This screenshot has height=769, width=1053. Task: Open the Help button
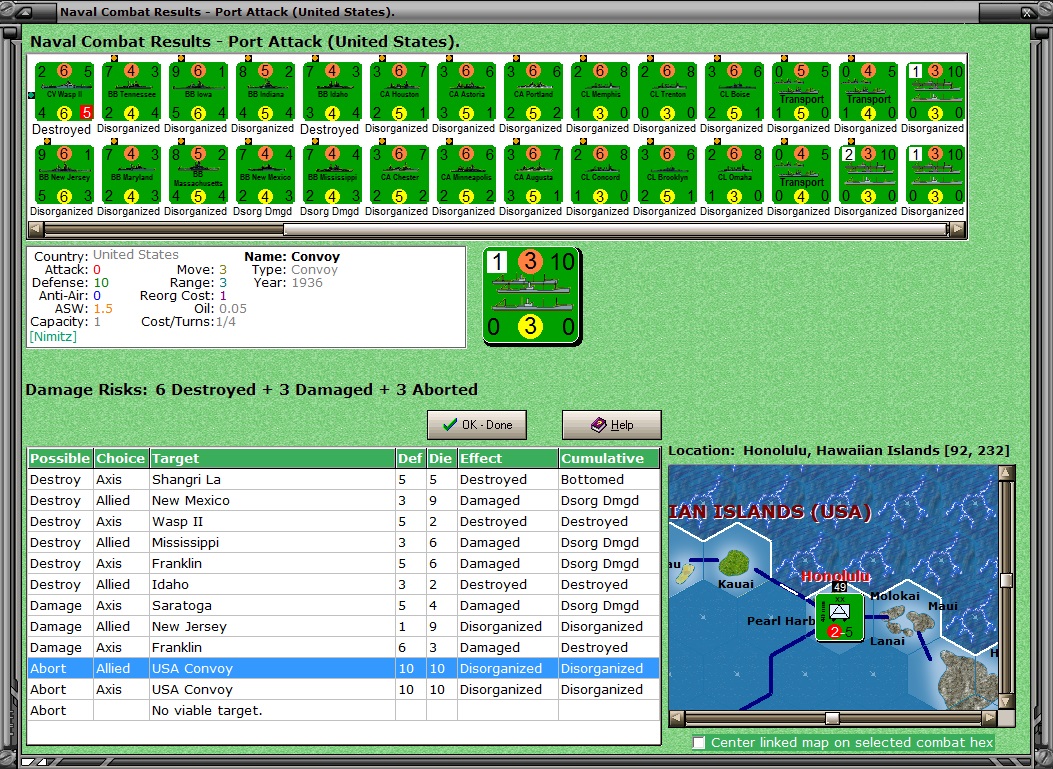(612, 425)
